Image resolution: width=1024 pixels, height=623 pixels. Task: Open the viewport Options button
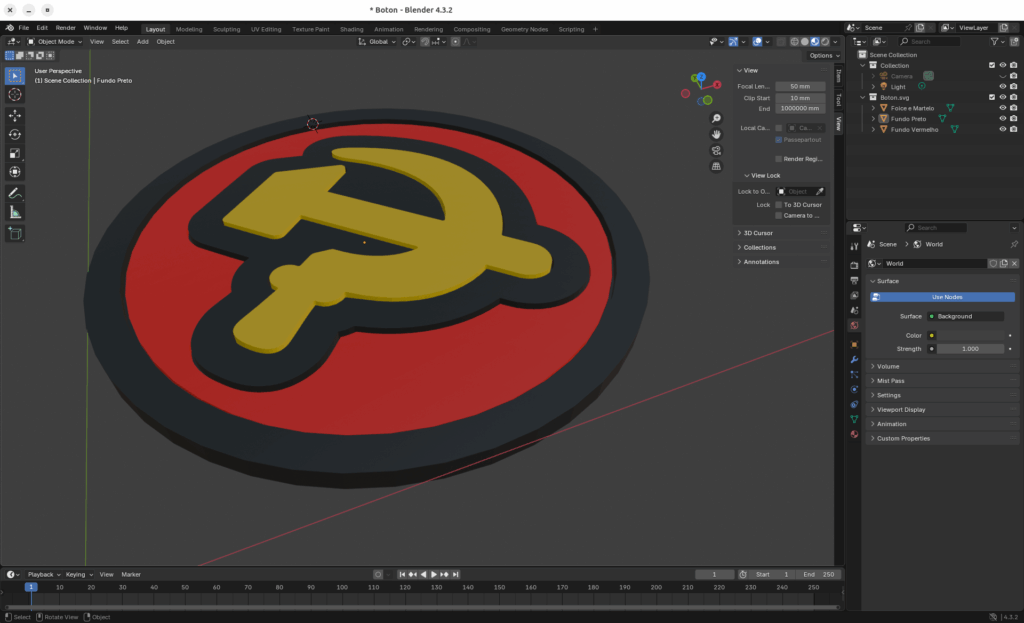[822, 56]
